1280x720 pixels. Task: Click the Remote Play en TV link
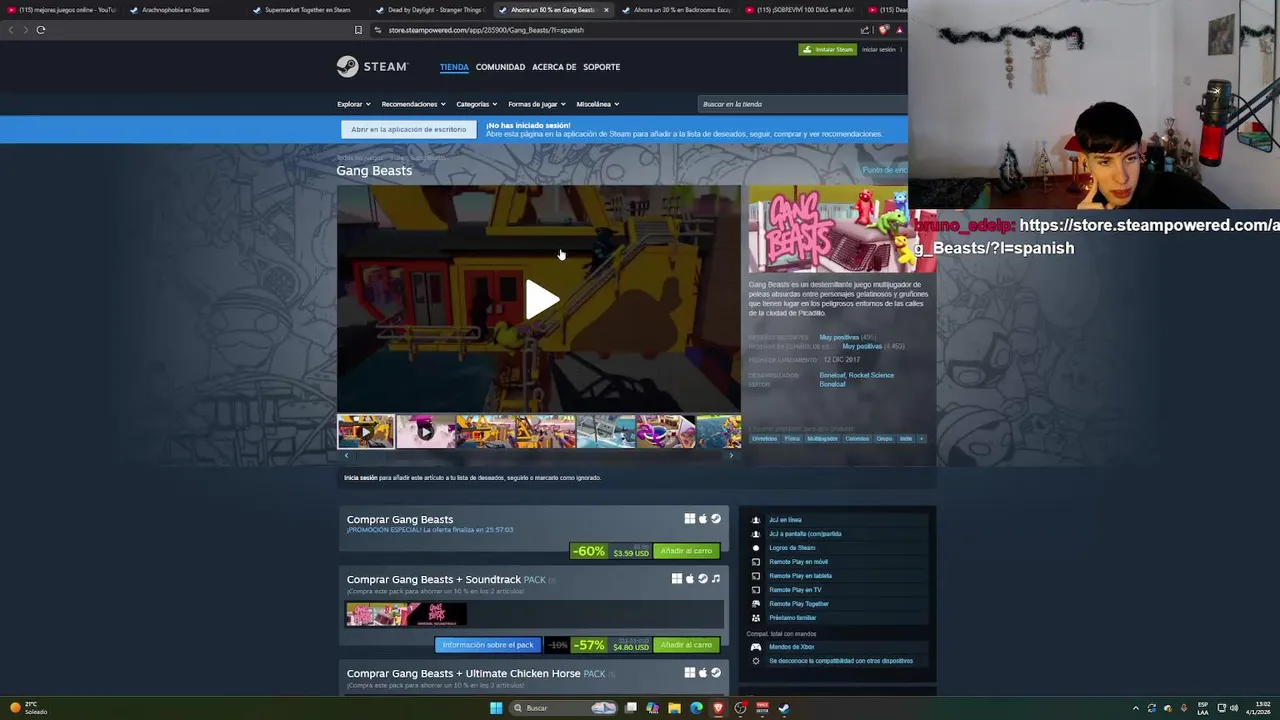tap(795, 590)
